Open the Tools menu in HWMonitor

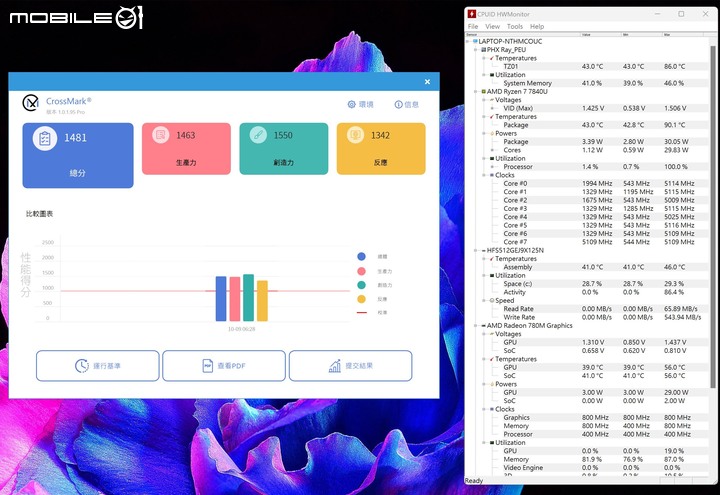(515, 27)
